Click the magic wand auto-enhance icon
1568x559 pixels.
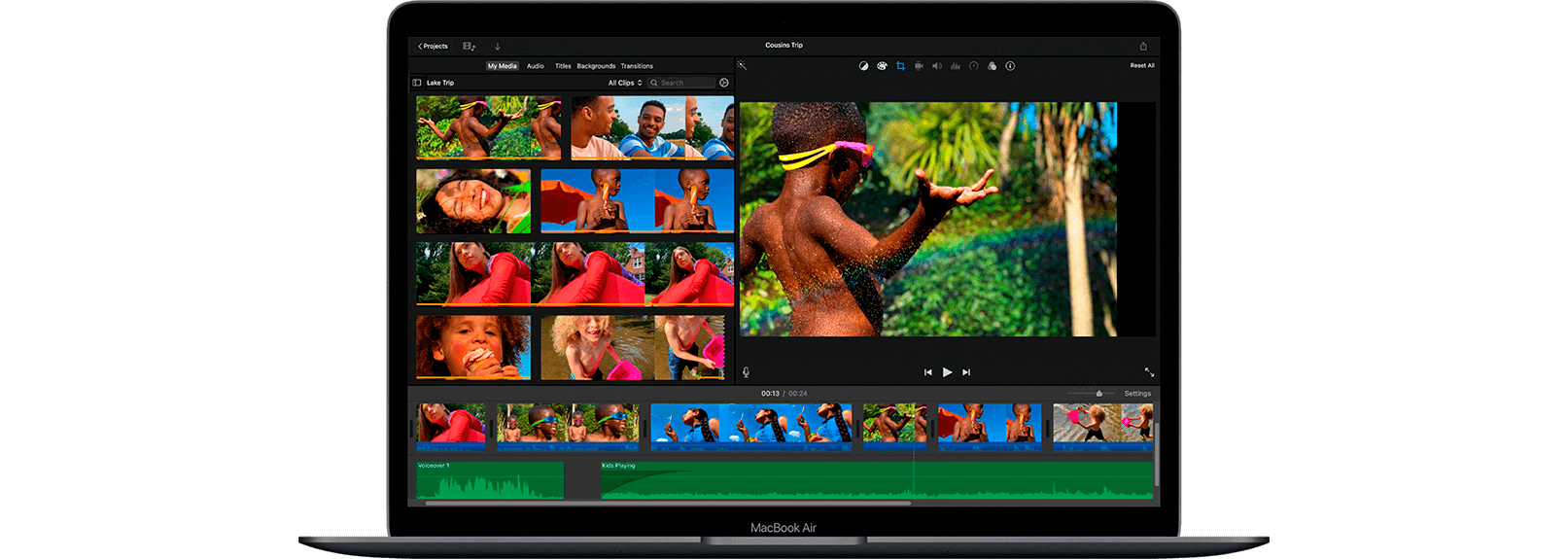click(742, 66)
